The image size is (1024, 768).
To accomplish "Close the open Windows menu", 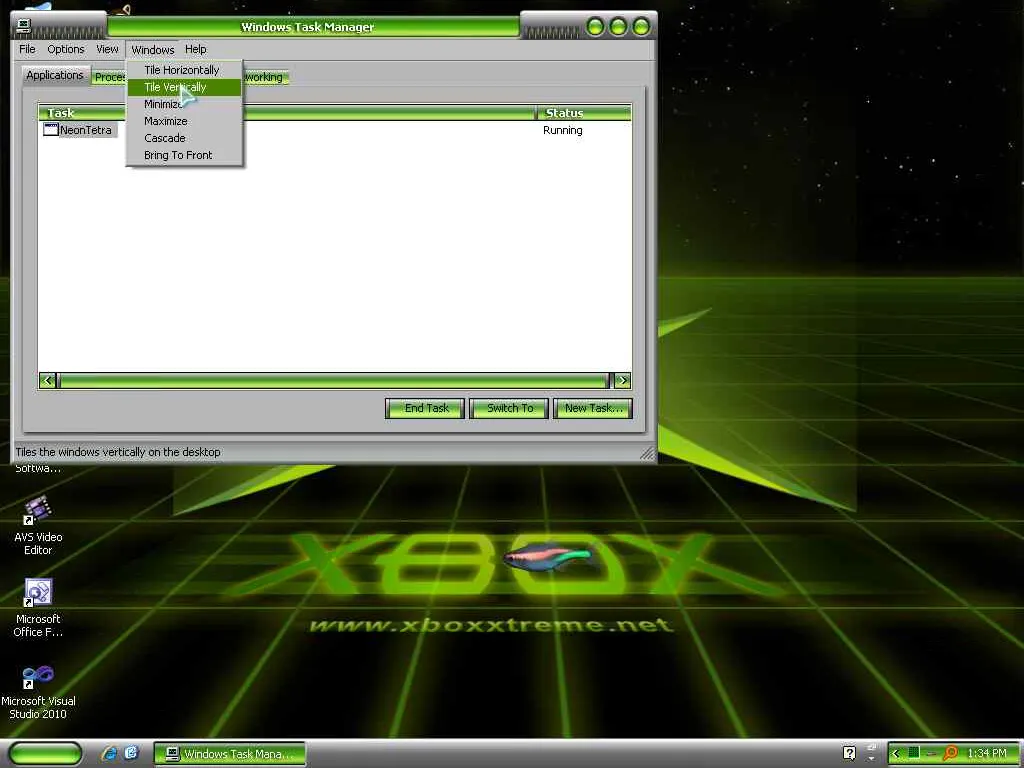I will [153, 50].
